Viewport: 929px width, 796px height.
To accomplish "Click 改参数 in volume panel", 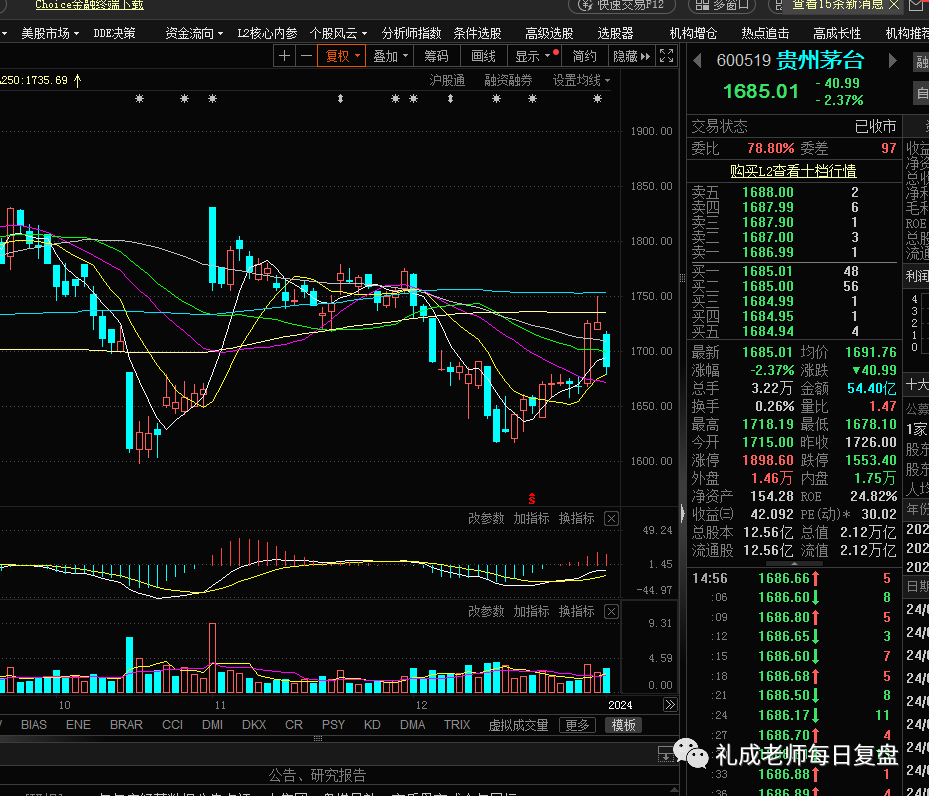I will point(486,611).
